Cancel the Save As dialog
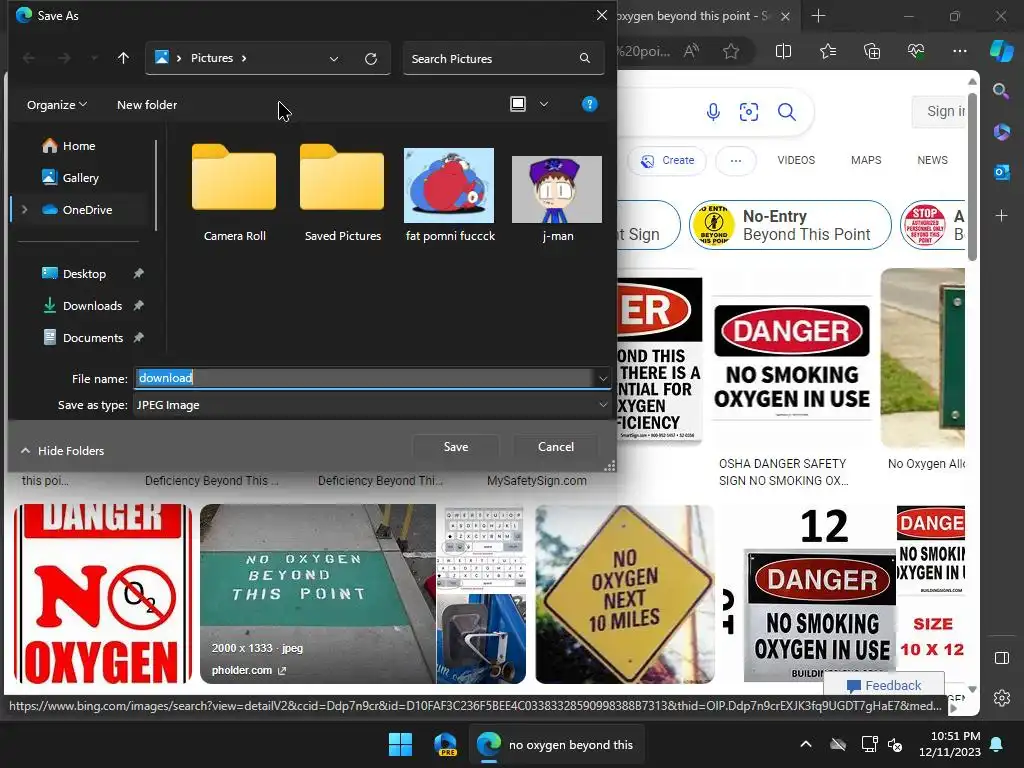The width and height of the screenshot is (1024, 768). click(x=556, y=447)
